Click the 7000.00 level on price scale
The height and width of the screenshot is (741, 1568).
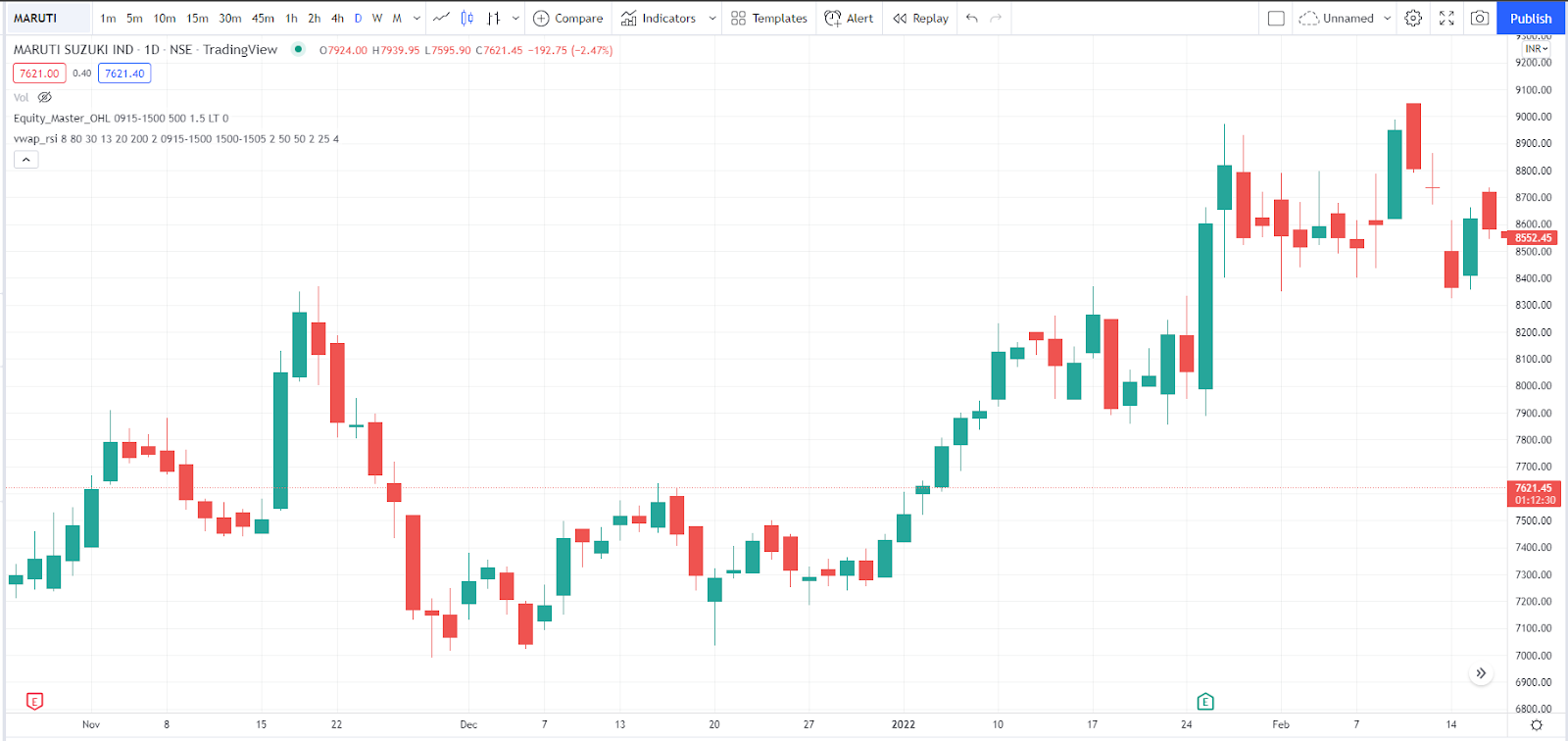[1534, 656]
